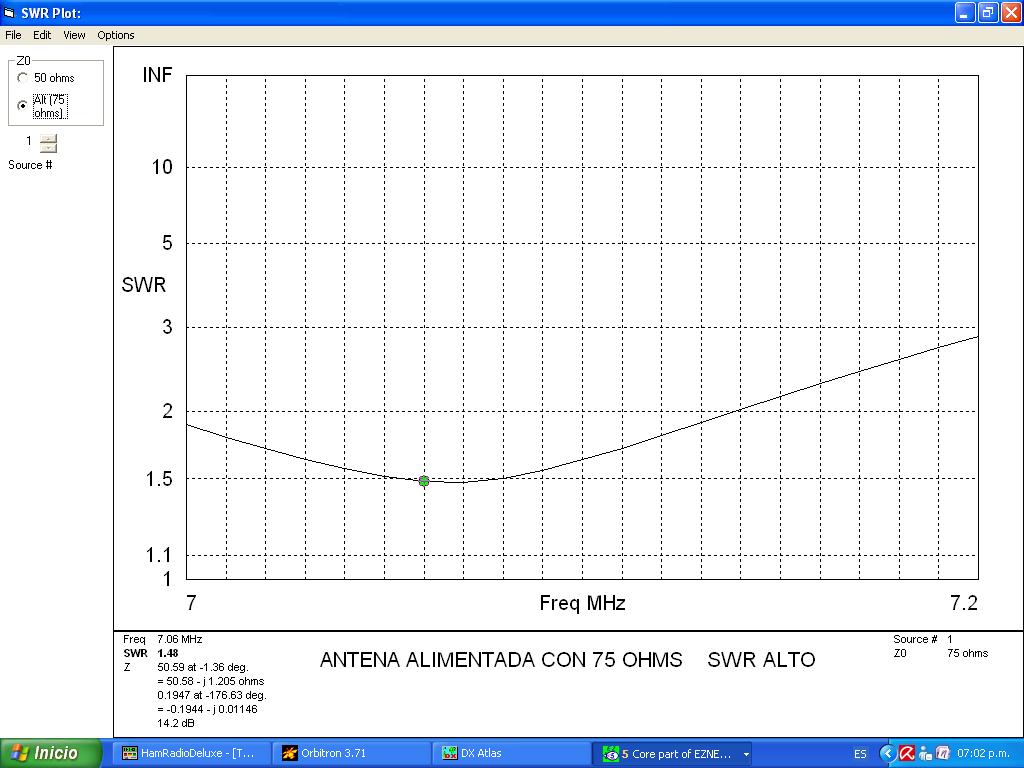Viewport: 1024px width, 768px height.
Task: Click the 7.2 frequency axis end label
Action: tap(964, 603)
